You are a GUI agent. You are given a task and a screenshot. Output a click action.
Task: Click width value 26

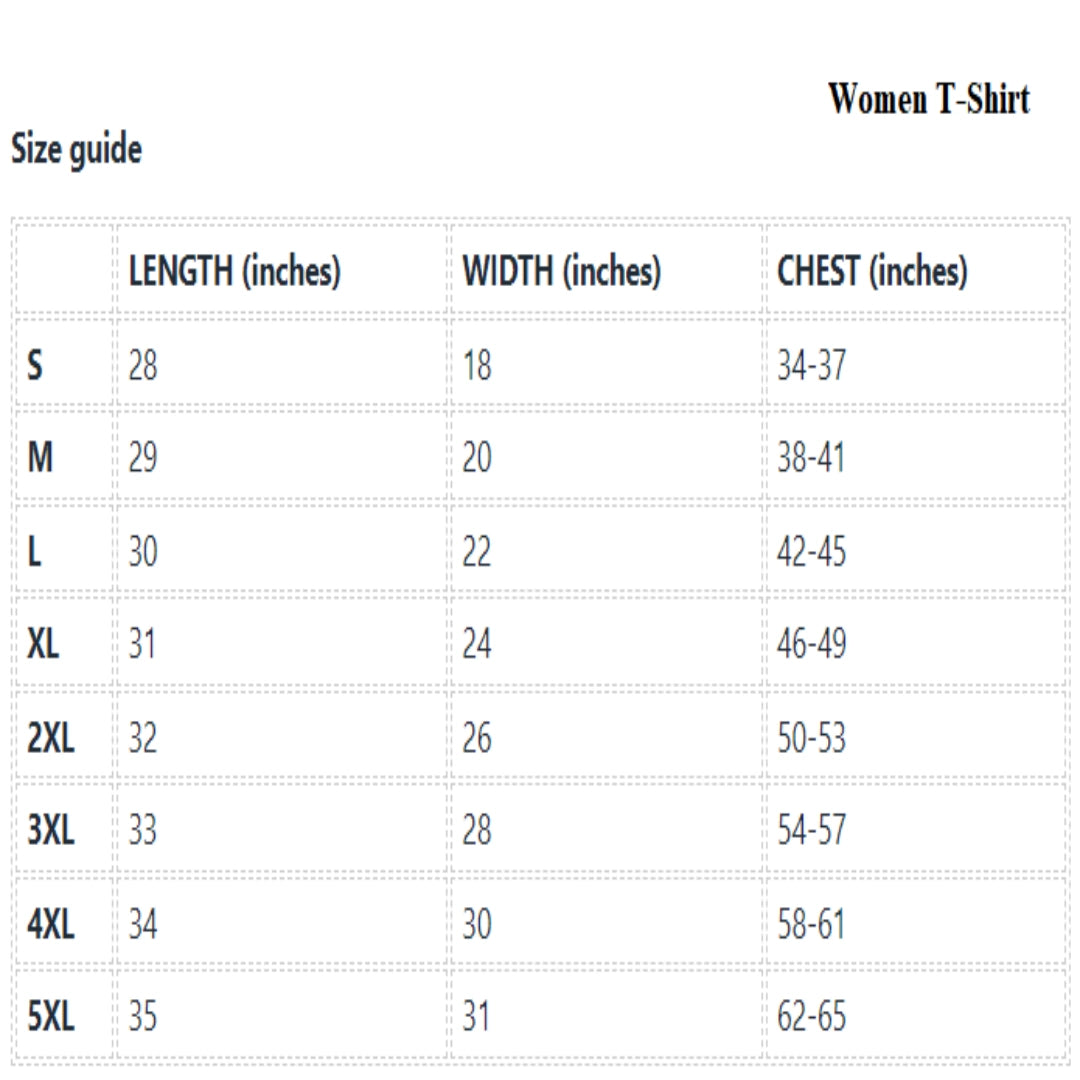(477, 738)
